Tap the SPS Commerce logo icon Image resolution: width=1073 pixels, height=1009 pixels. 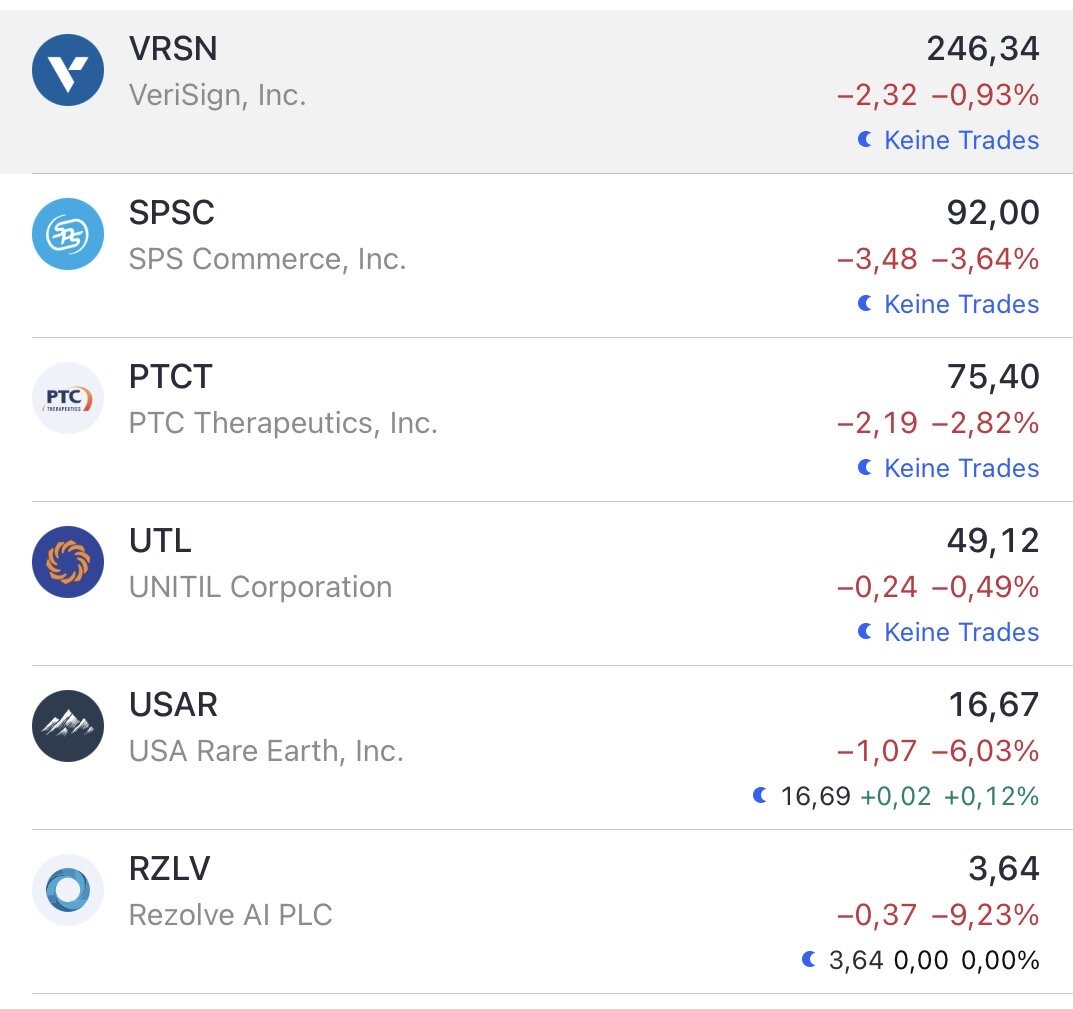pos(68,234)
